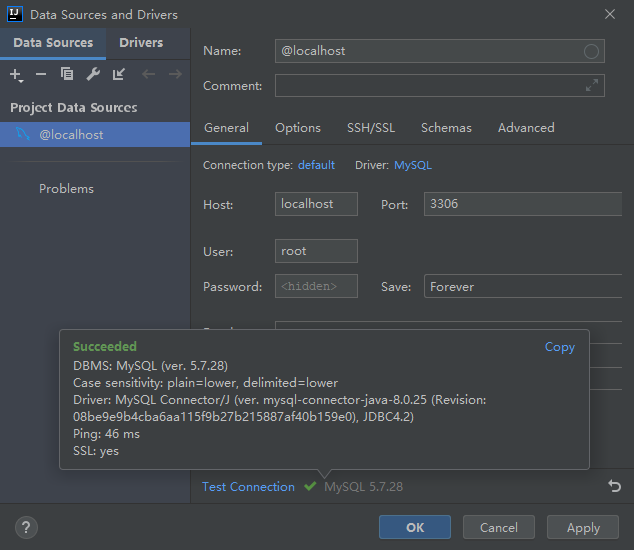Open the Advanced tab
Image resolution: width=634 pixels, height=550 pixels.
(x=526, y=128)
